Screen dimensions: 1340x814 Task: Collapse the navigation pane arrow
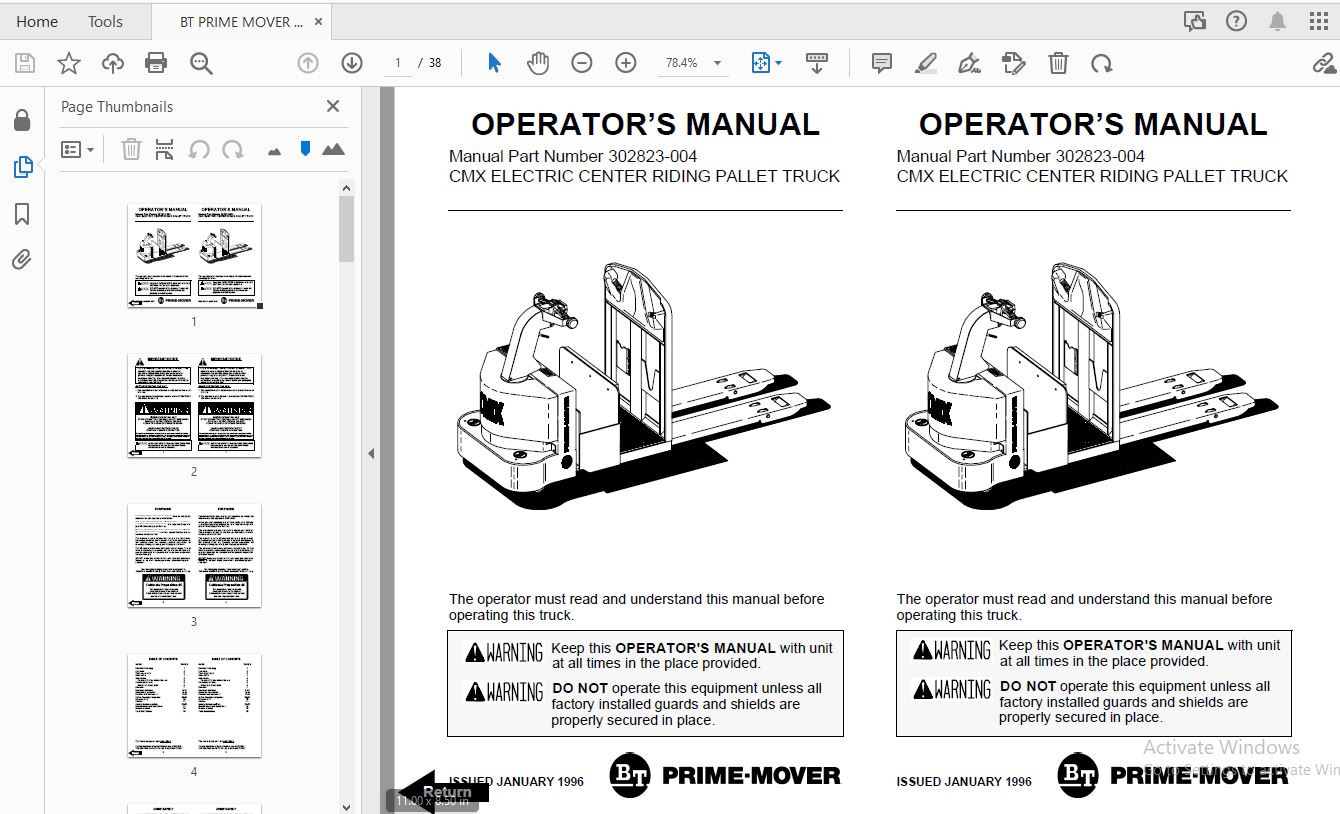[371, 453]
